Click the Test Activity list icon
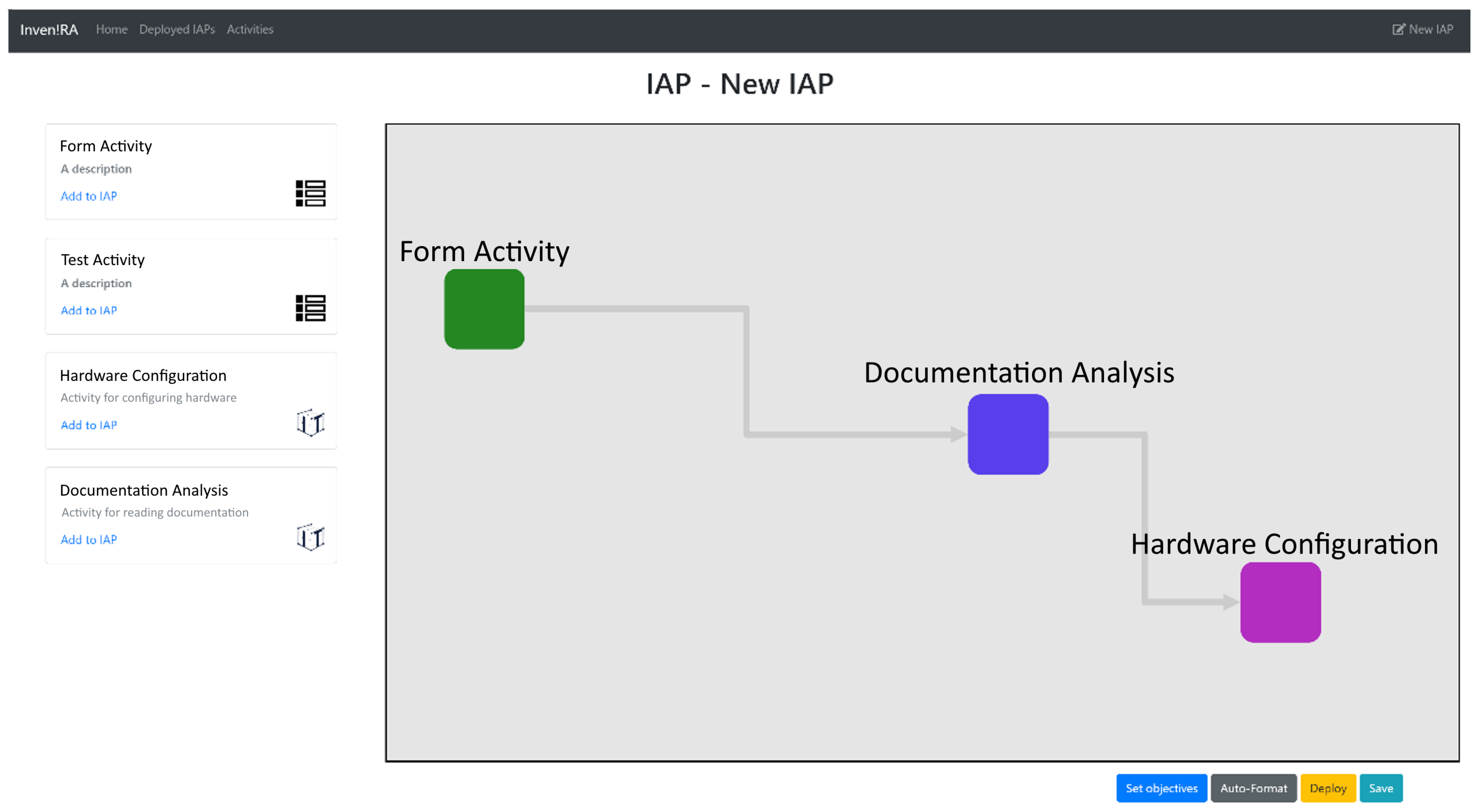Image resolution: width=1481 pixels, height=812 pixels. tap(311, 308)
